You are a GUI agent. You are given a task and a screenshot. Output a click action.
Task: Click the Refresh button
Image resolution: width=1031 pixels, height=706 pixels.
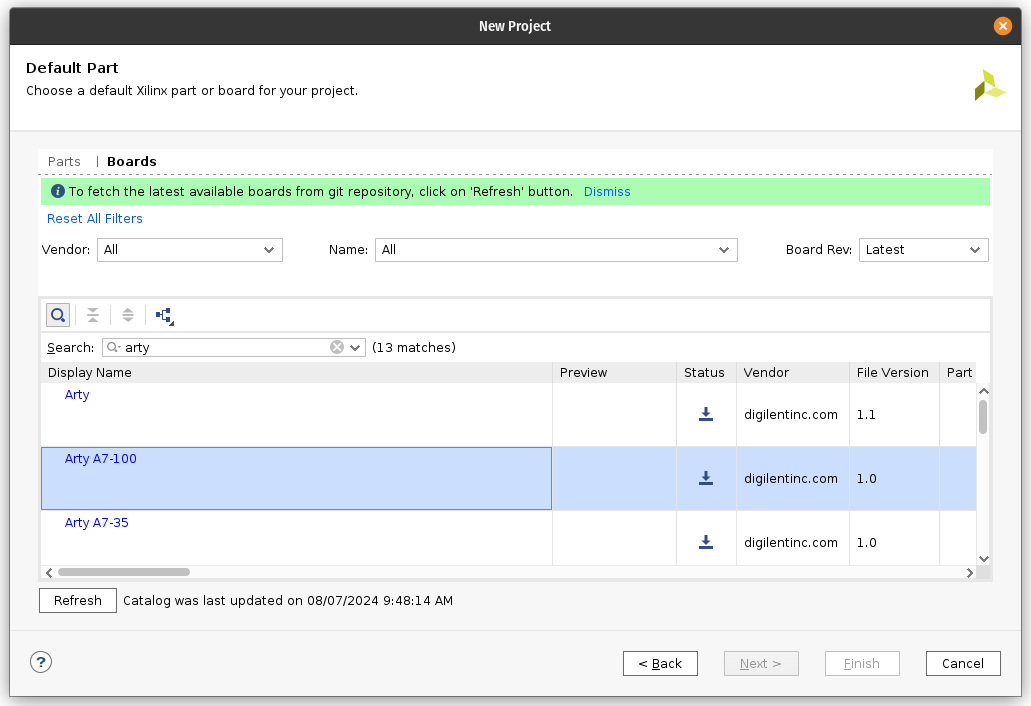78,600
